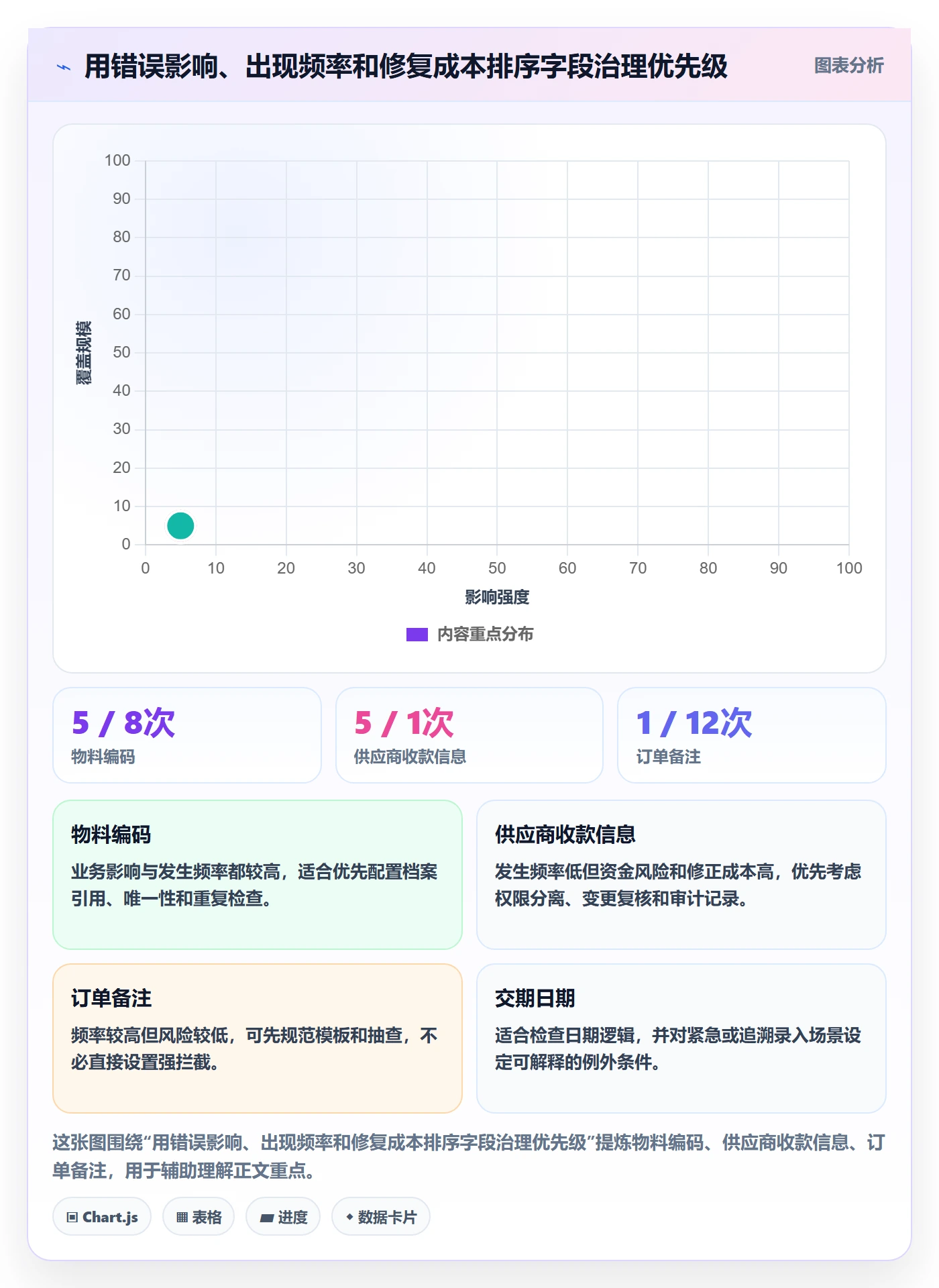Click the main heading 用错误影响、出现频率和修复成本排序字段治理优先级
The height and width of the screenshot is (1288, 939).
tap(406, 66)
